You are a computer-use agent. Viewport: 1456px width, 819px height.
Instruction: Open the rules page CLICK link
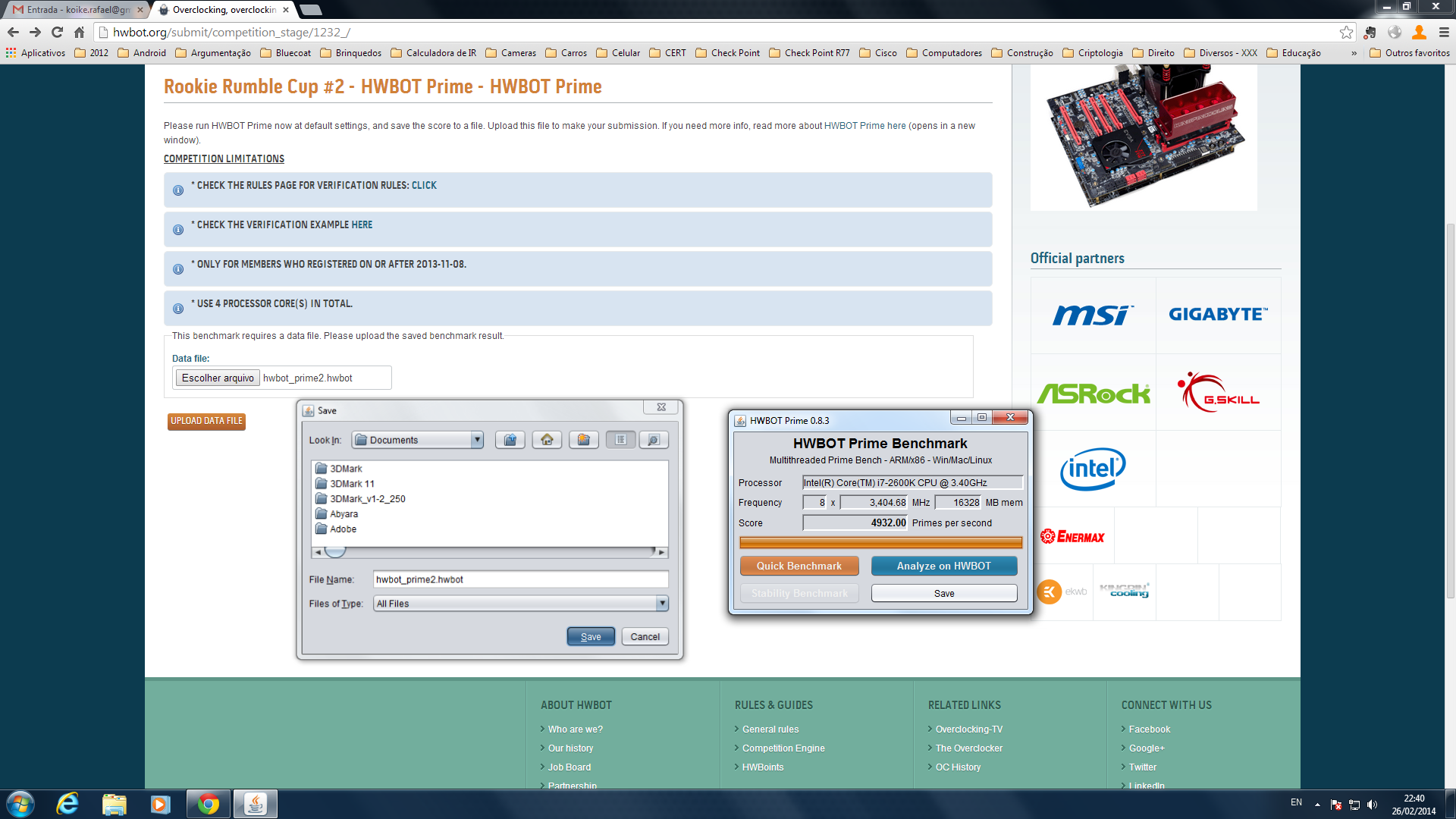point(424,185)
